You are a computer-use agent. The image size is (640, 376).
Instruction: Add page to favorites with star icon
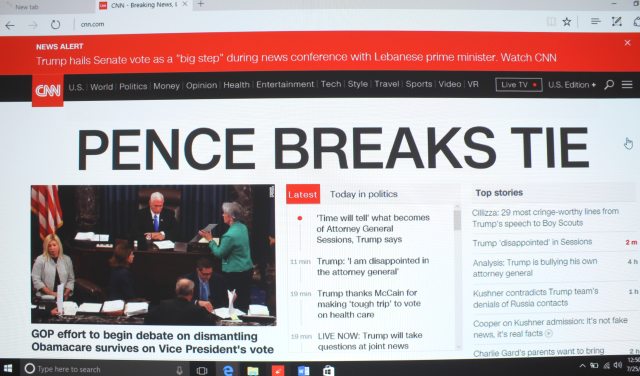click(x=567, y=22)
